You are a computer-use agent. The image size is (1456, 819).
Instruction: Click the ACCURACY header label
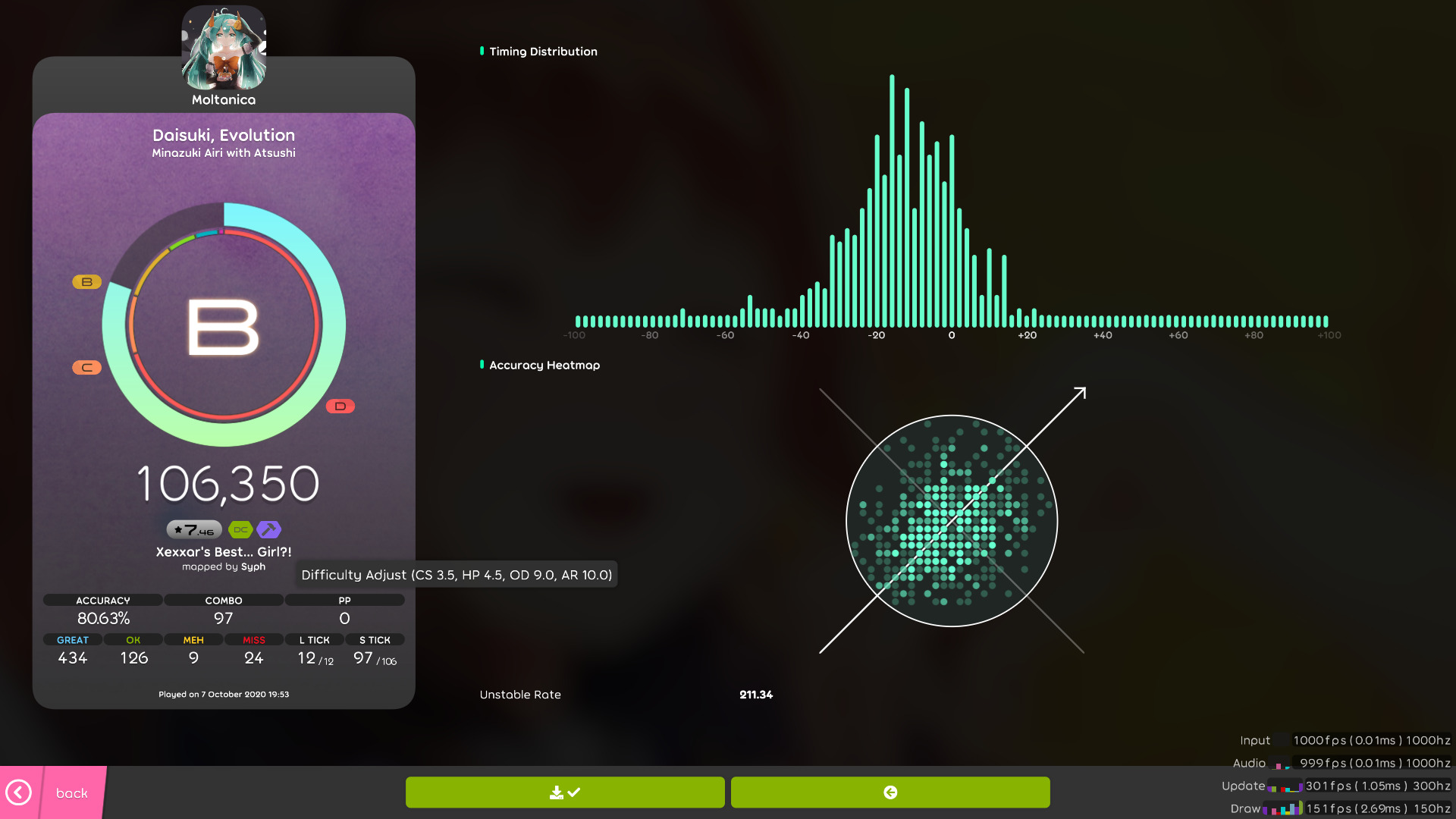(103, 600)
